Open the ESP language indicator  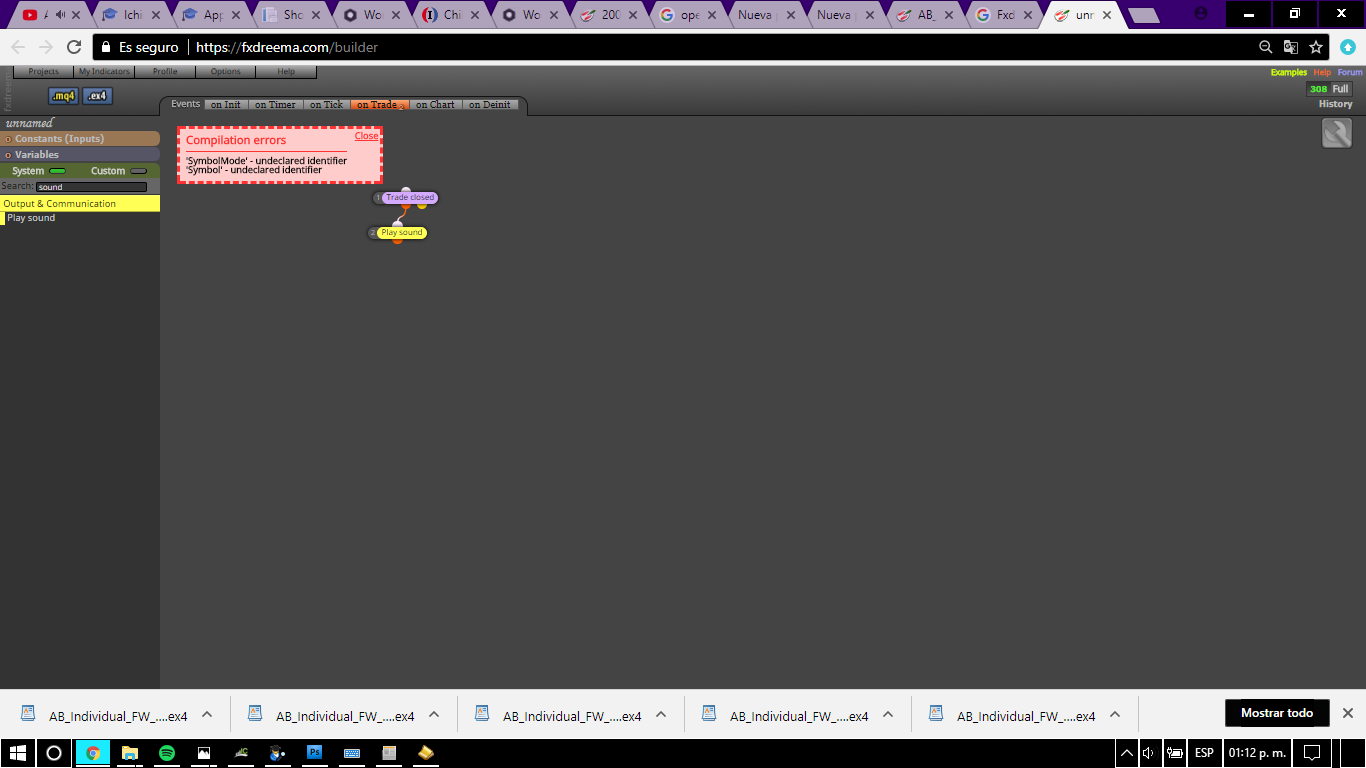pos(1204,753)
